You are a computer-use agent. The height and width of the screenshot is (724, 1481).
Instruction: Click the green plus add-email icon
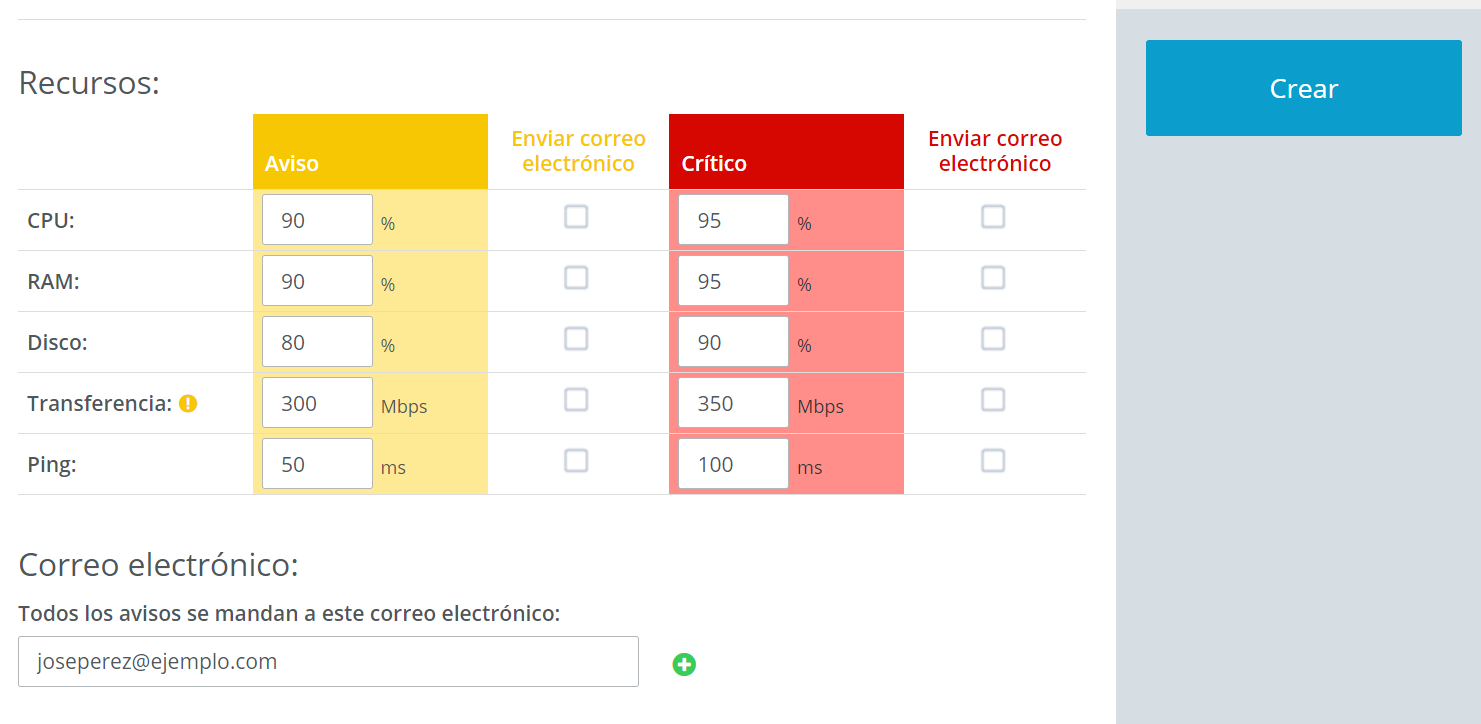[684, 664]
